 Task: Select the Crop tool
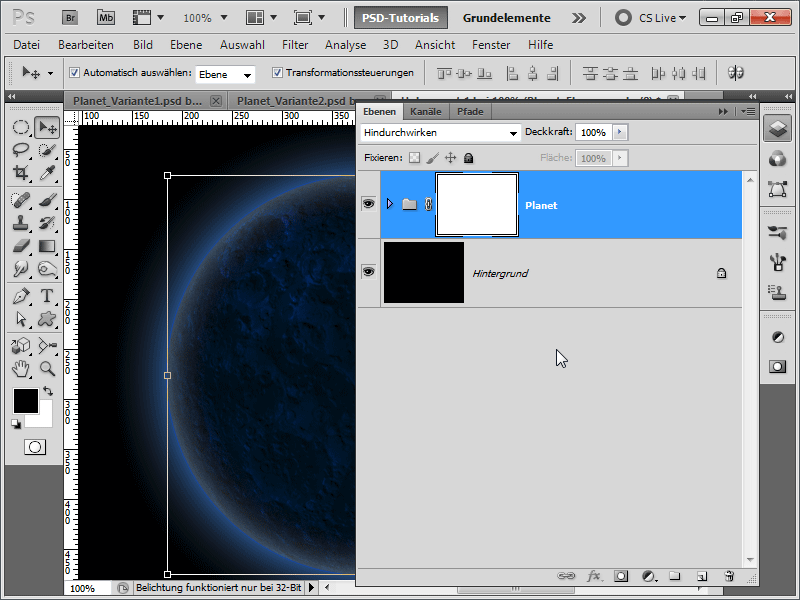click(x=20, y=172)
